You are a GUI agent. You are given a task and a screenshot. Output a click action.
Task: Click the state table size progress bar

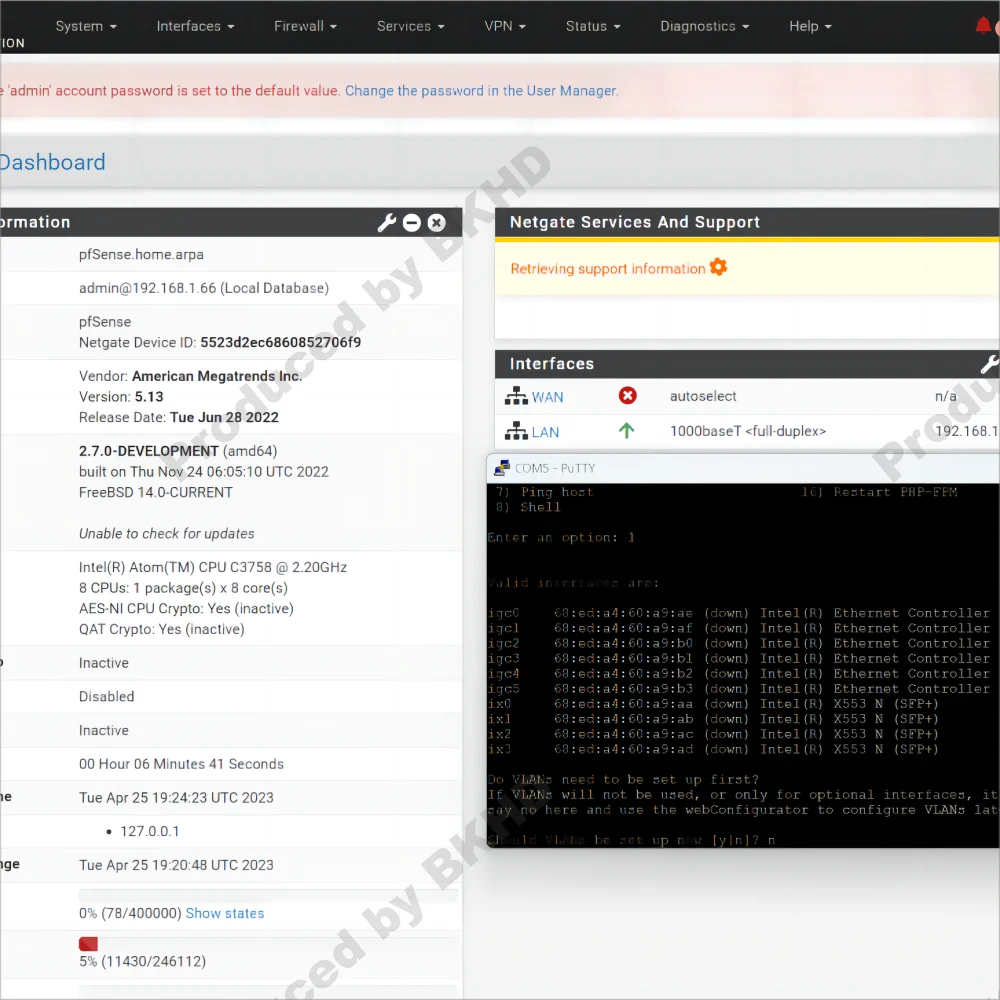268,896
